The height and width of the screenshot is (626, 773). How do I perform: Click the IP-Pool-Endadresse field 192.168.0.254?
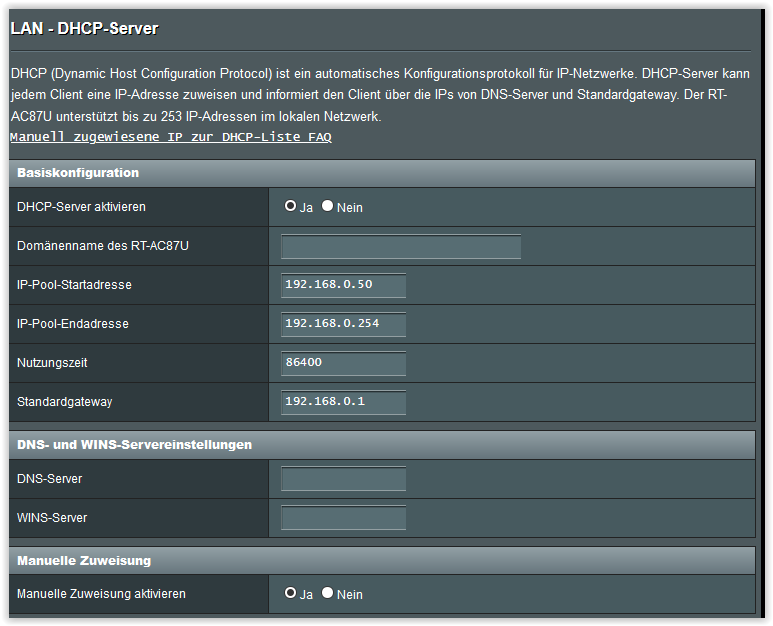pos(343,324)
